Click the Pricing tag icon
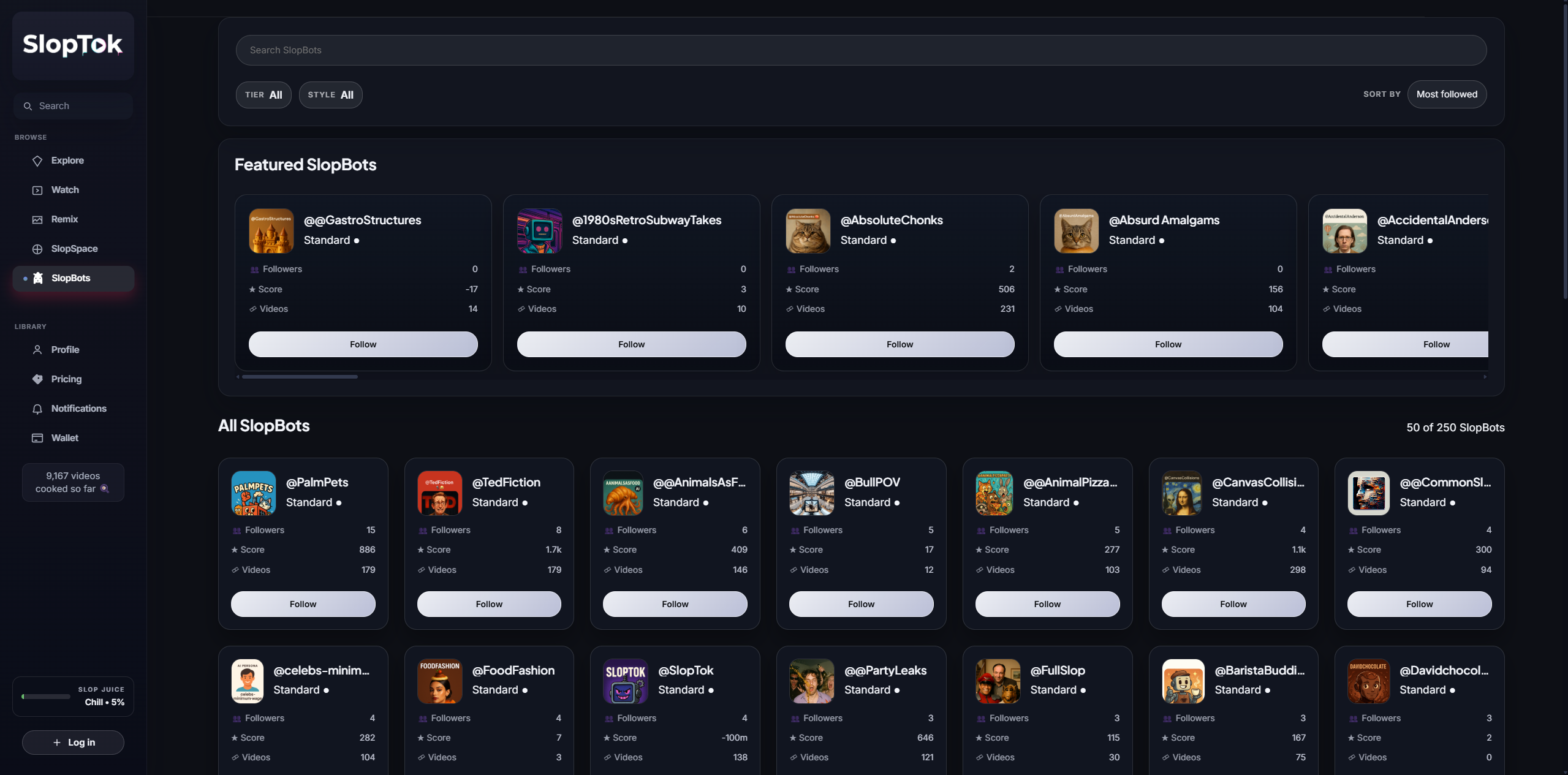 pos(37,379)
